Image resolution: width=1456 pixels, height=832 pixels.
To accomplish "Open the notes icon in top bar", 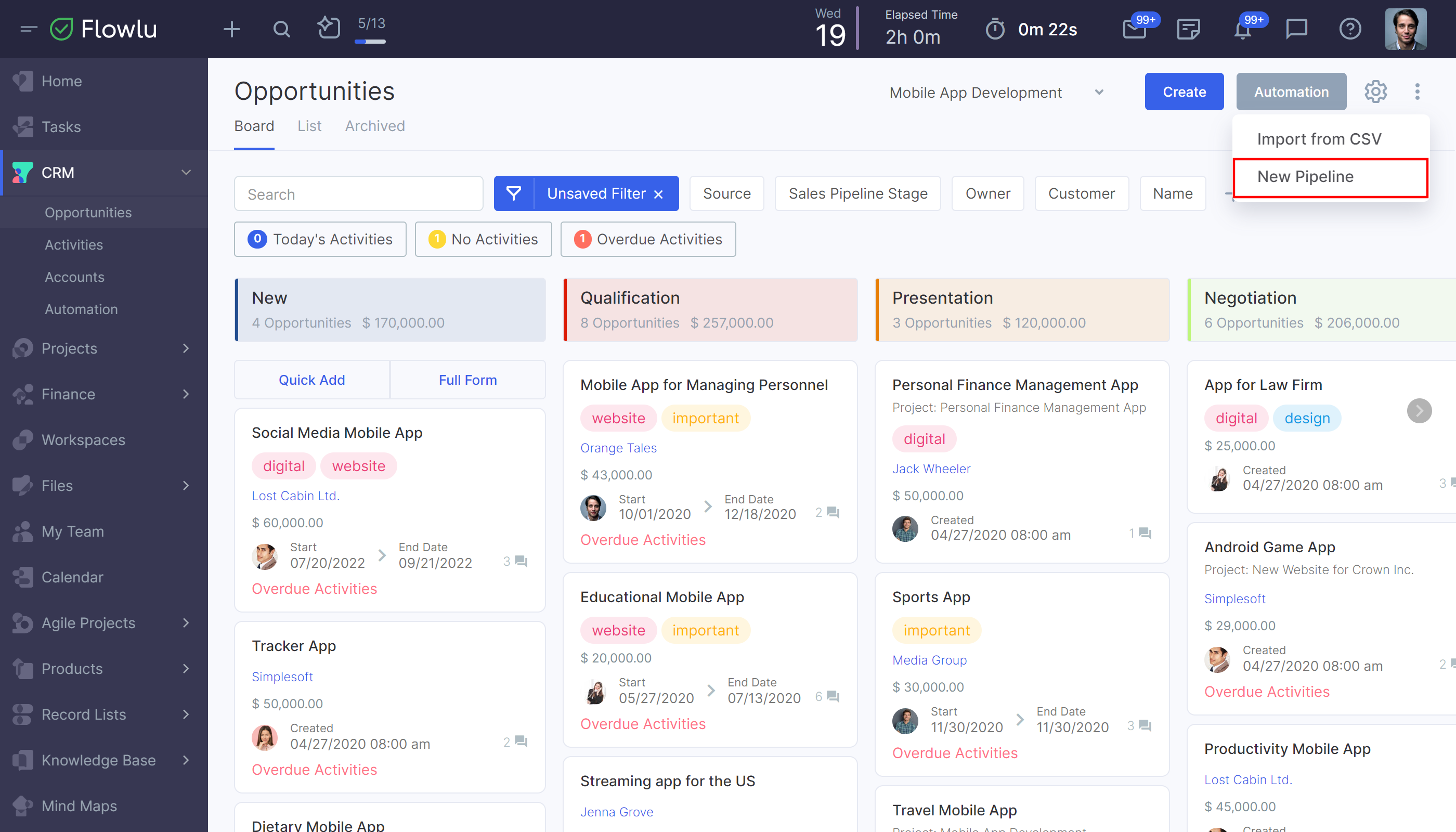I will tap(1188, 29).
